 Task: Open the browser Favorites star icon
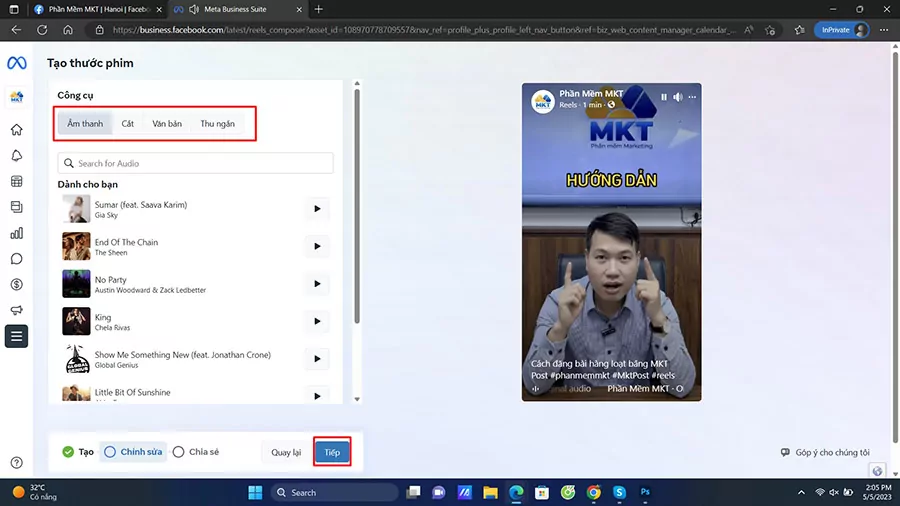[800, 30]
